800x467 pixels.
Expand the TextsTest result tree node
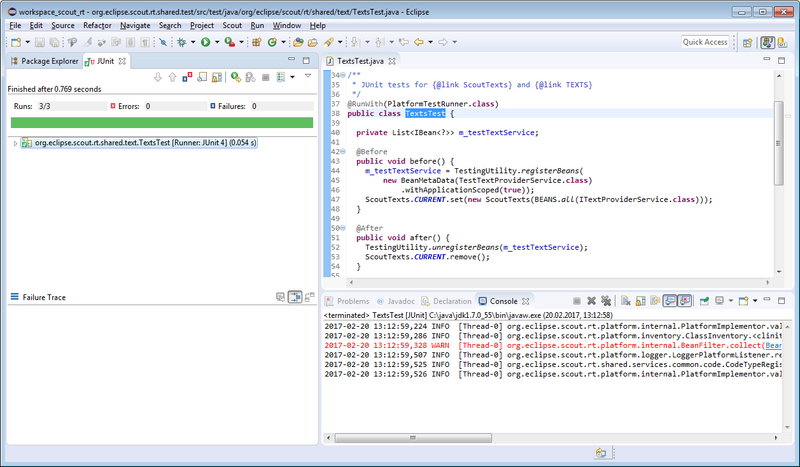[15, 143]
